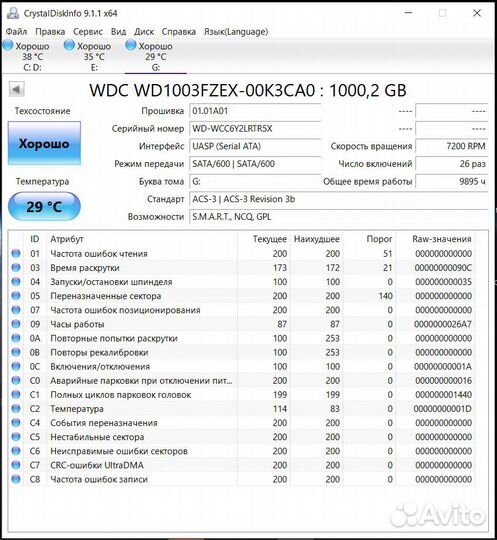The image size is (497, 540).
Task: Select disk tab G: at 29 °C
Action: point(156,56)
